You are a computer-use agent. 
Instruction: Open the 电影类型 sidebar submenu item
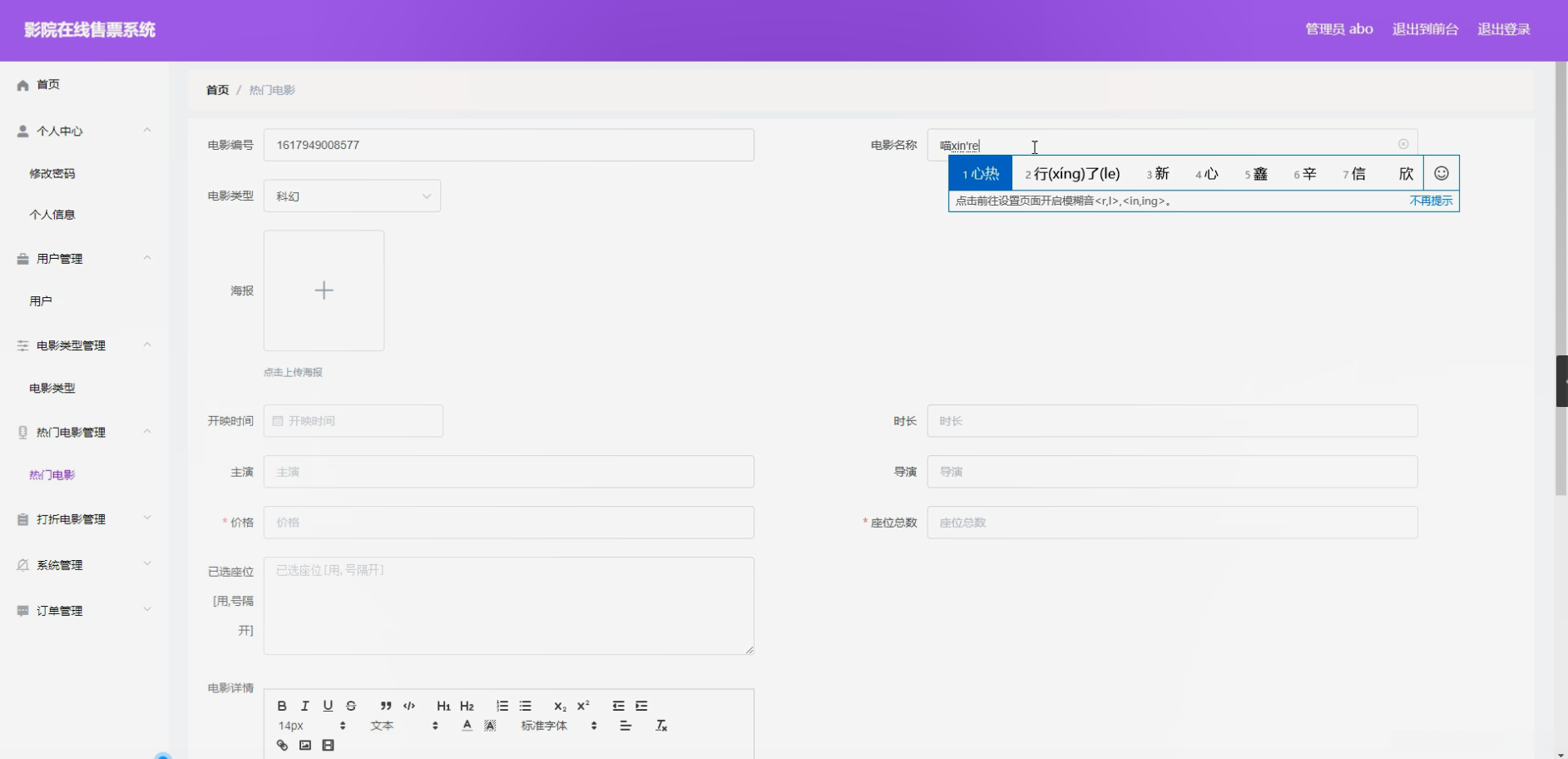click(x=52, y=388)
